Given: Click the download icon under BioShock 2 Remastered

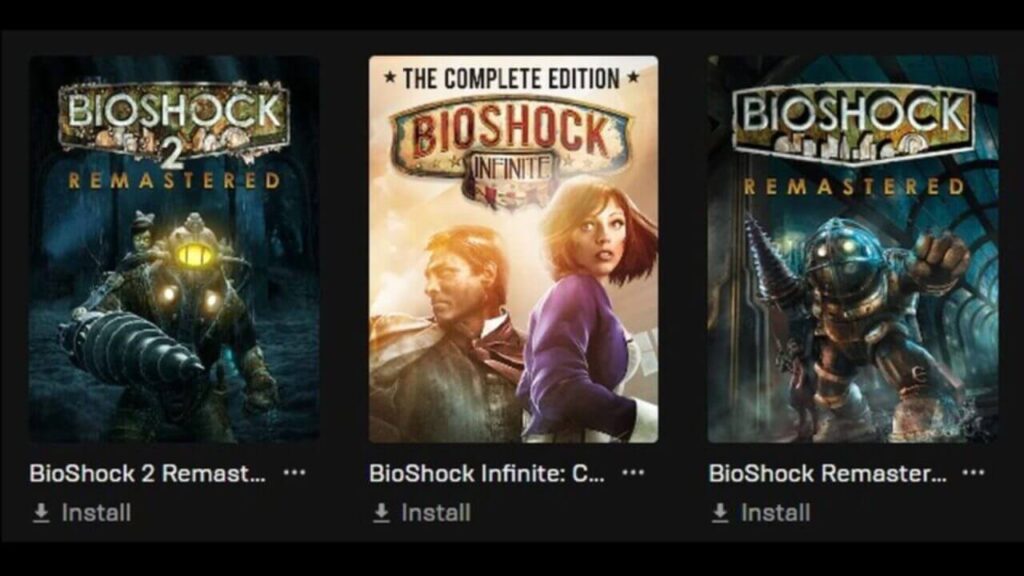Looking at the screenshot, I should click(x=41, y=513).
